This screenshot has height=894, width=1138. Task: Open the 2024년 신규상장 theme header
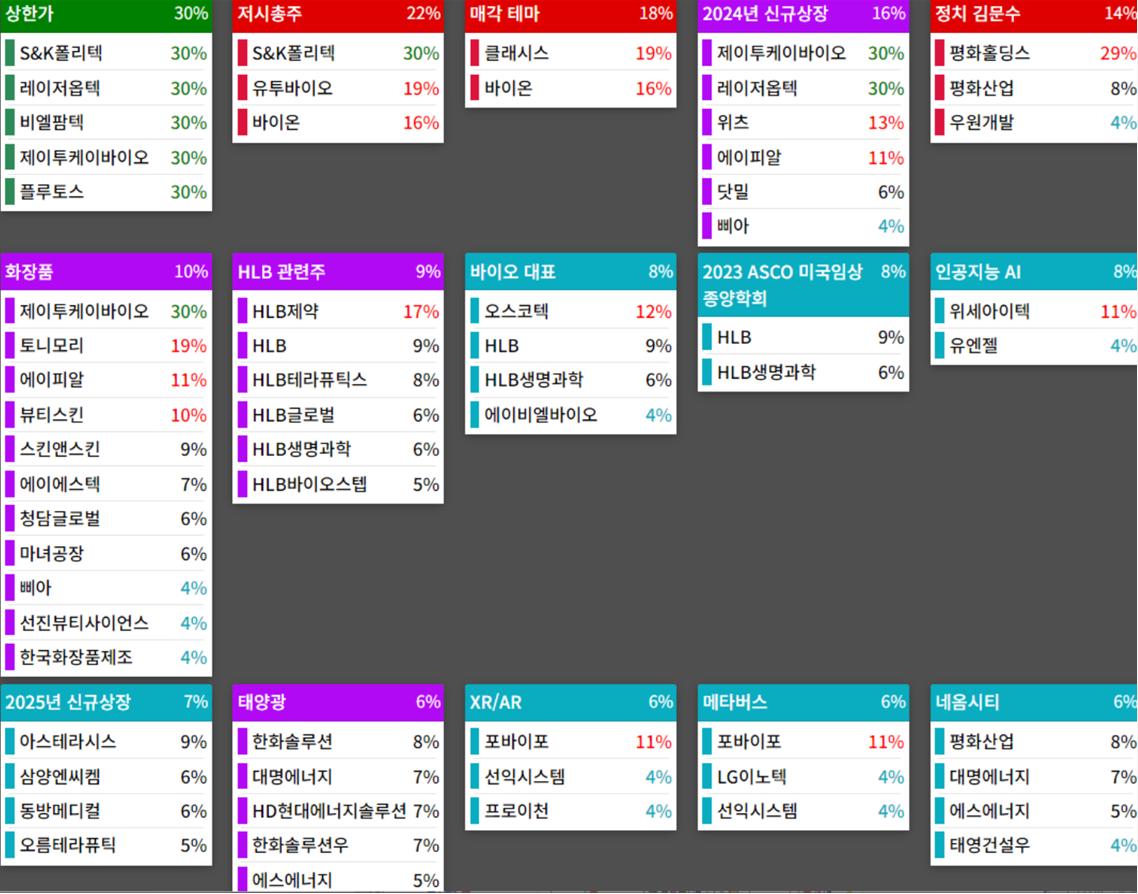pos(803,15)
